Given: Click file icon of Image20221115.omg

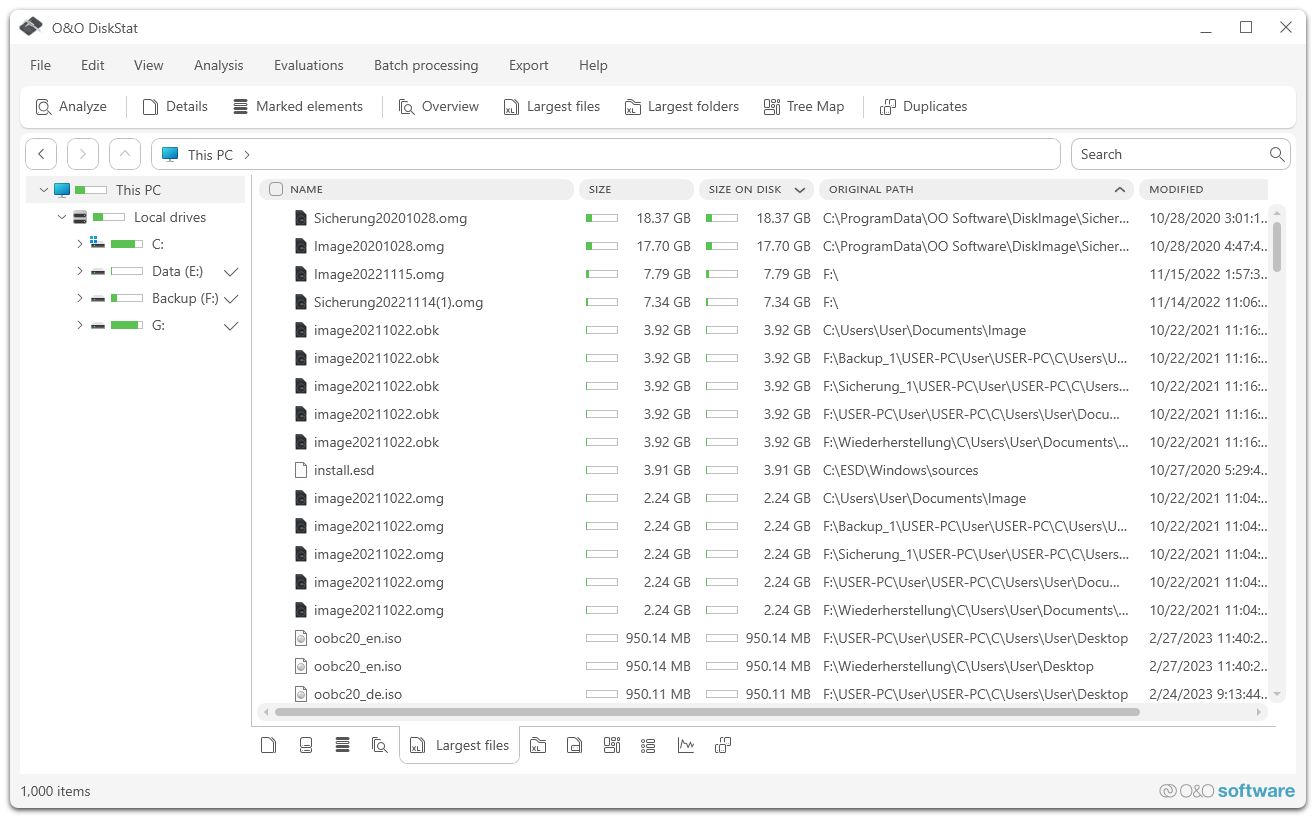Looking at the screenshot, I should [x=300, y=274].
